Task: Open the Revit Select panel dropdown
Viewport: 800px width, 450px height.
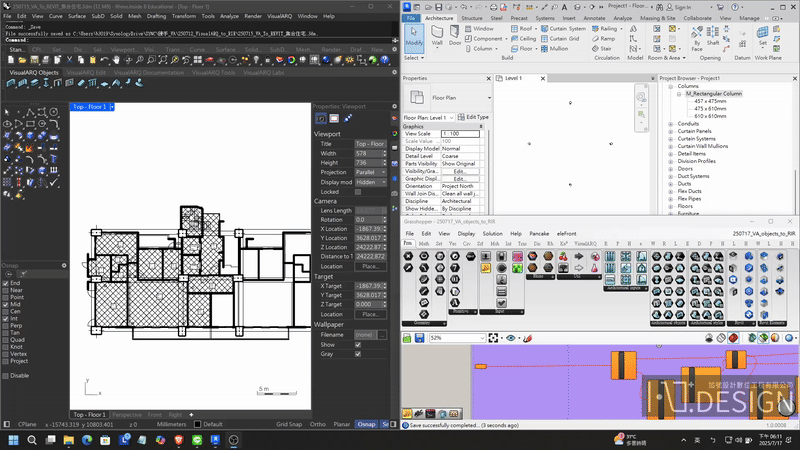Action: click(x=414, y=58)
